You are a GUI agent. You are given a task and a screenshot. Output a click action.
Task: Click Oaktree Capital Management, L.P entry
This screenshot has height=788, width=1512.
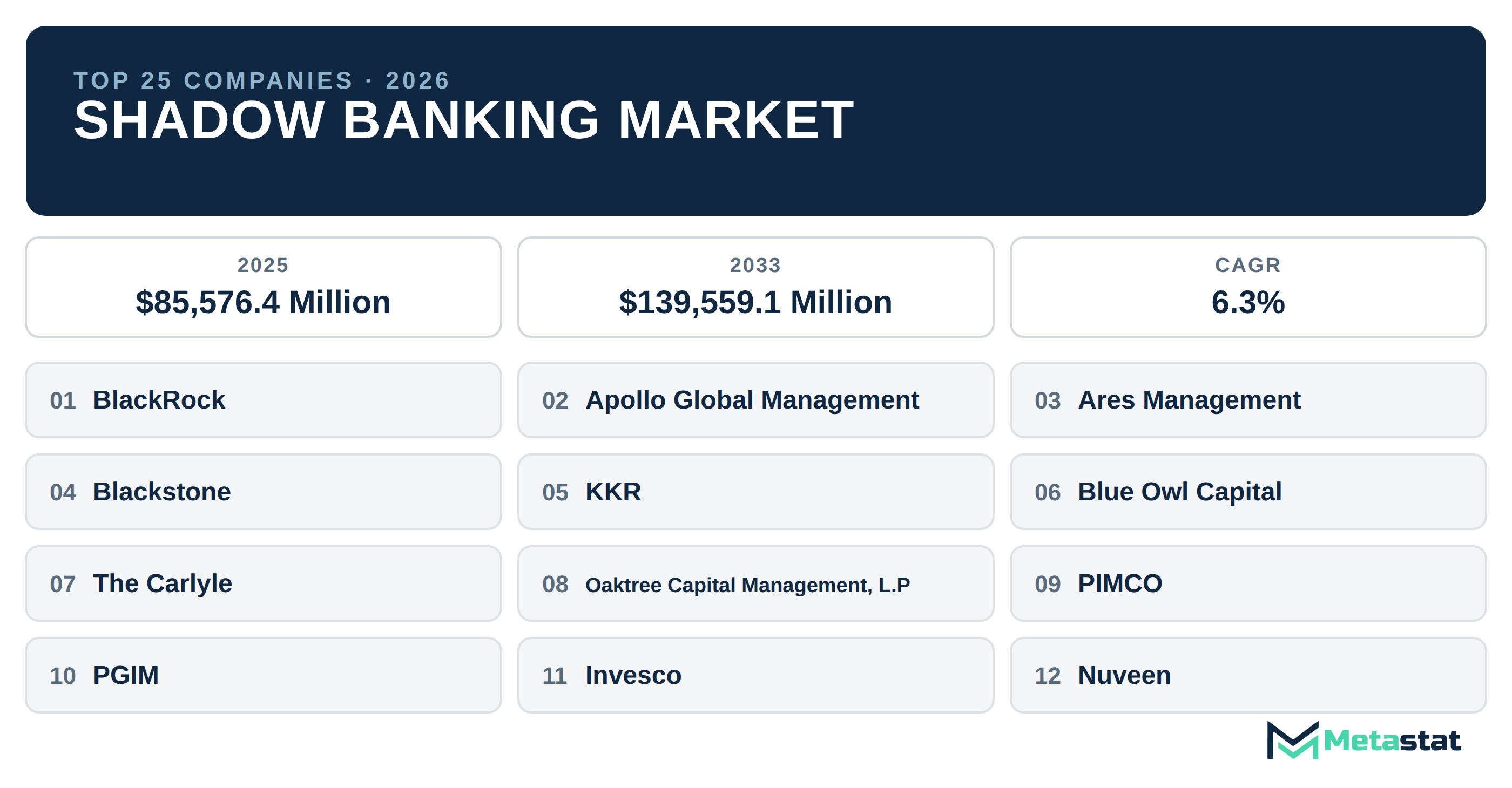pyautogui.click(x=755, y=584)
